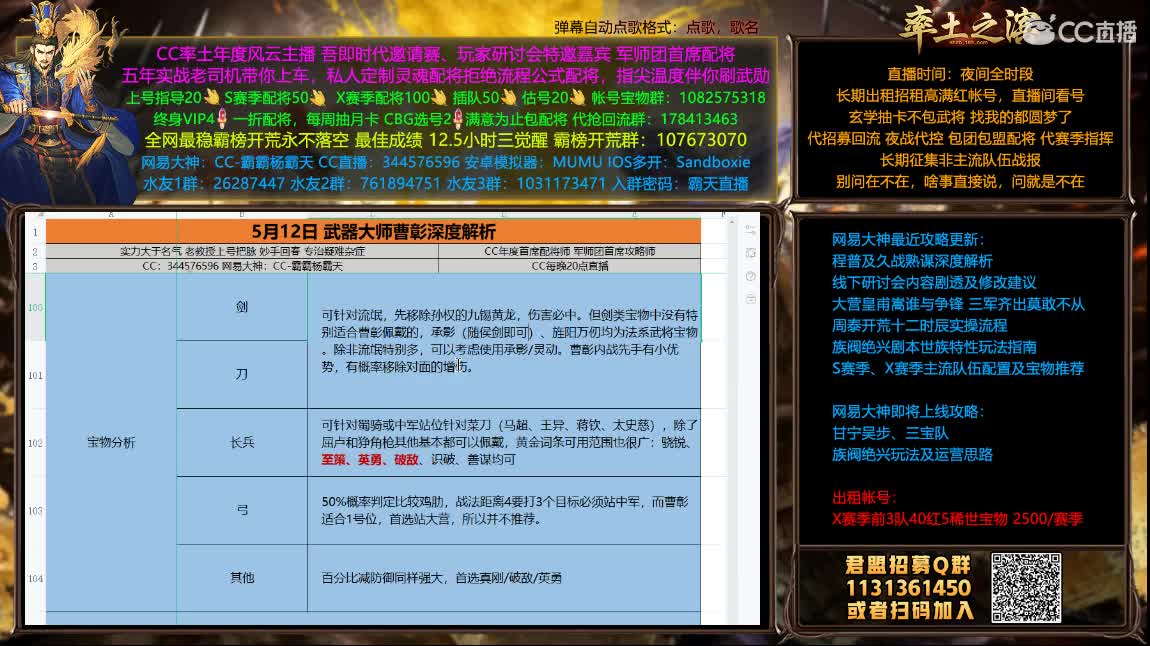Select the 刀 cell

click(242, 375)
